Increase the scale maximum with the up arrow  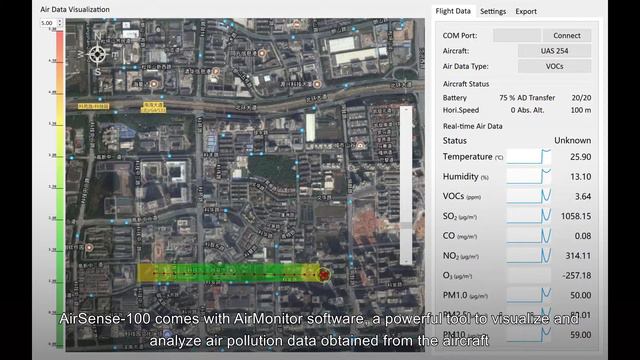60,21
